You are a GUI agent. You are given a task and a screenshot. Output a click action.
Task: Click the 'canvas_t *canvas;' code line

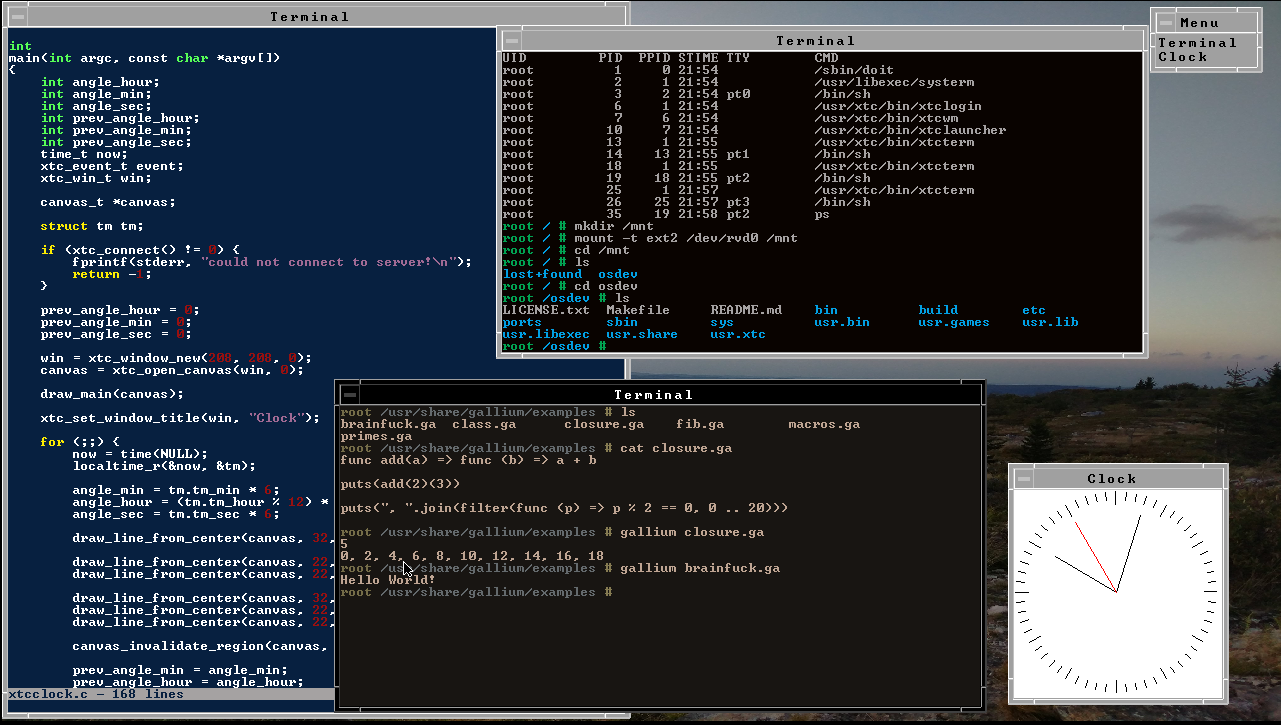point(108,202)
